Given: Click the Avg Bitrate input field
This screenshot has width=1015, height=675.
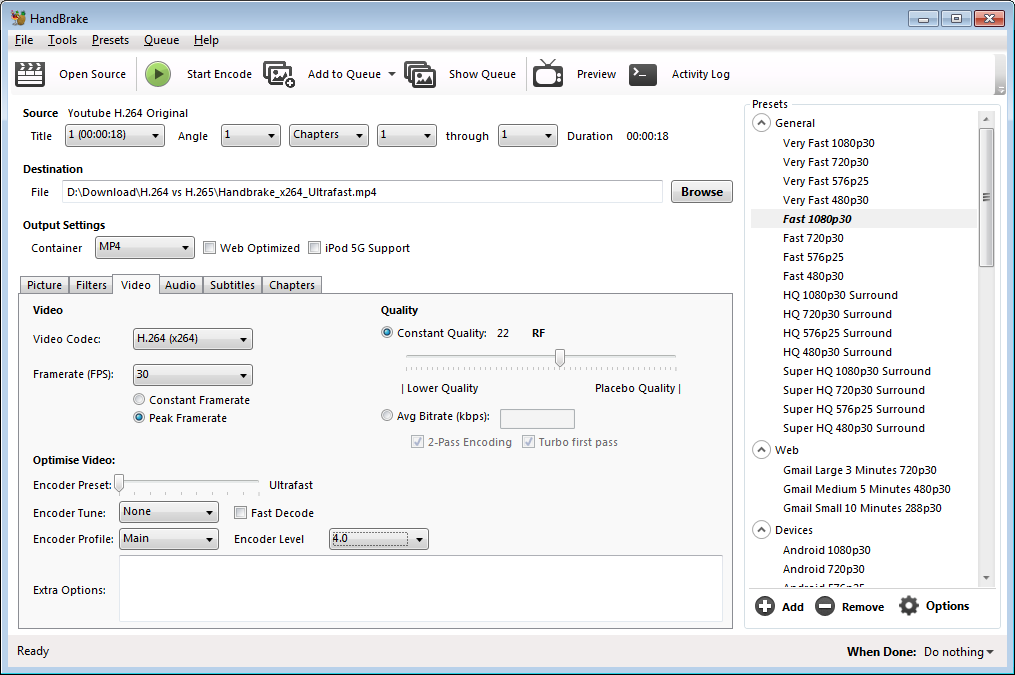Looking at the screenshot, I should 537,419.
